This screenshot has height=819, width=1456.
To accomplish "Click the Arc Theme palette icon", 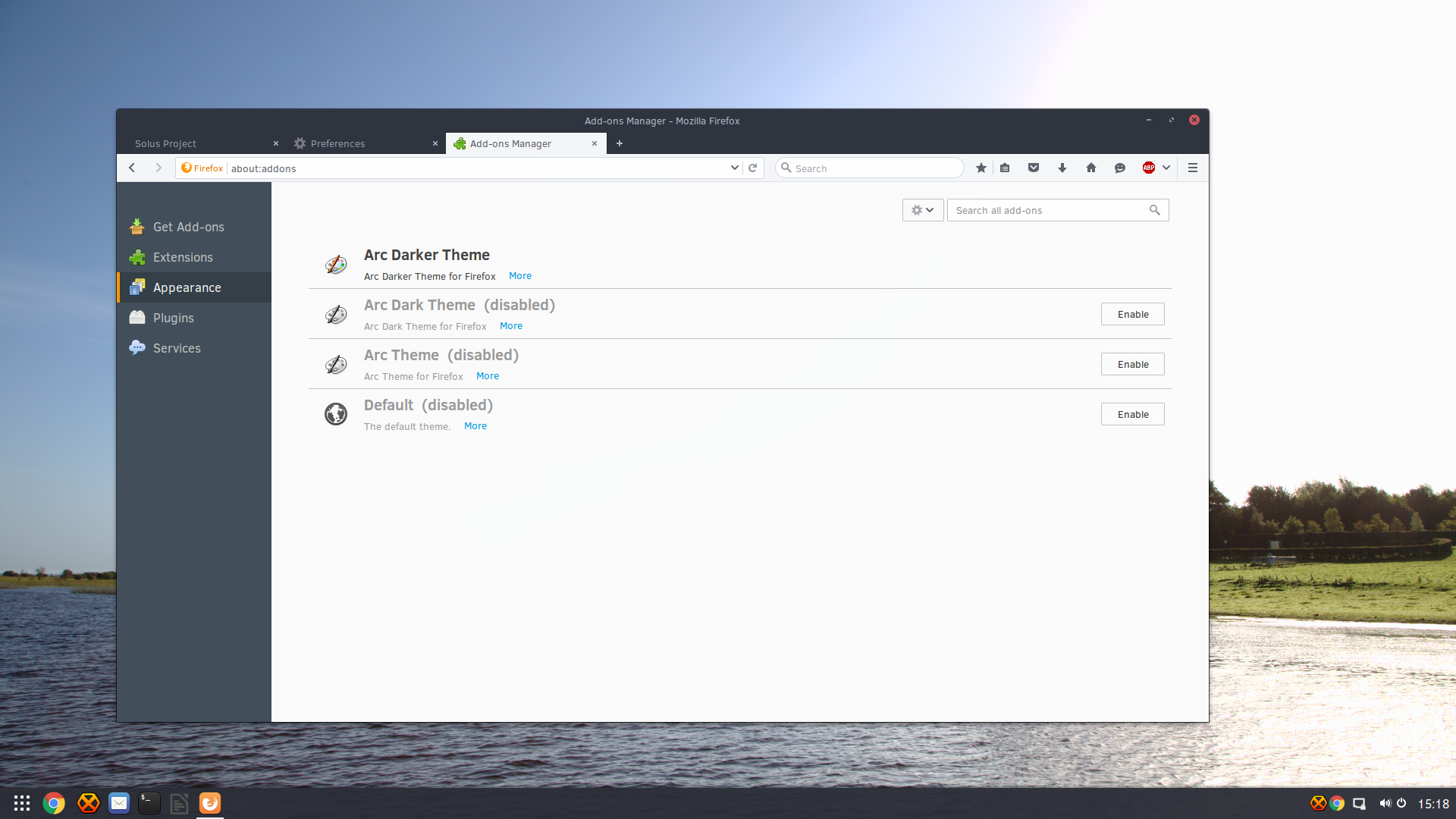I will tap(336, 364).
